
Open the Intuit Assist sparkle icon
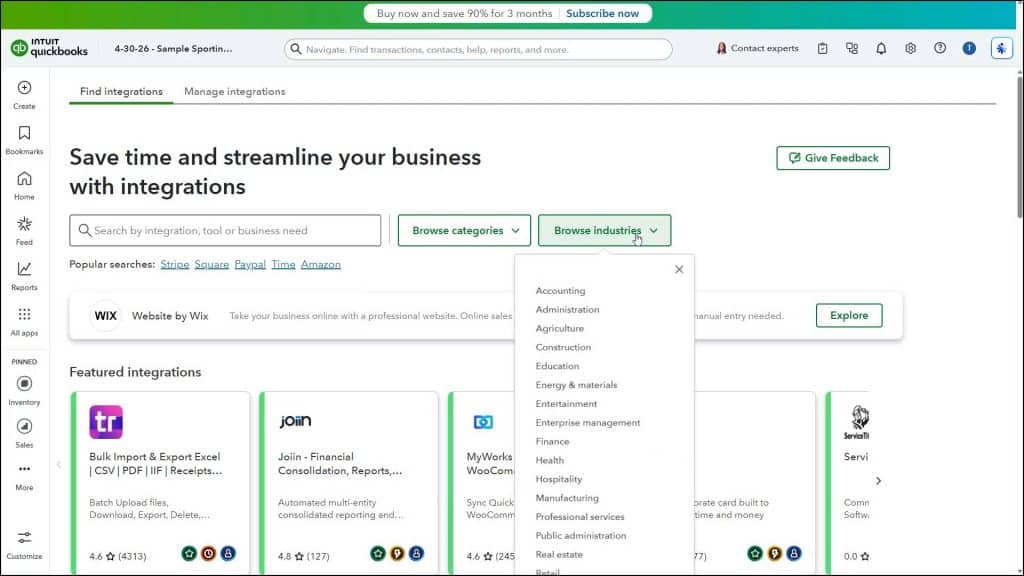pos(1001,48)
